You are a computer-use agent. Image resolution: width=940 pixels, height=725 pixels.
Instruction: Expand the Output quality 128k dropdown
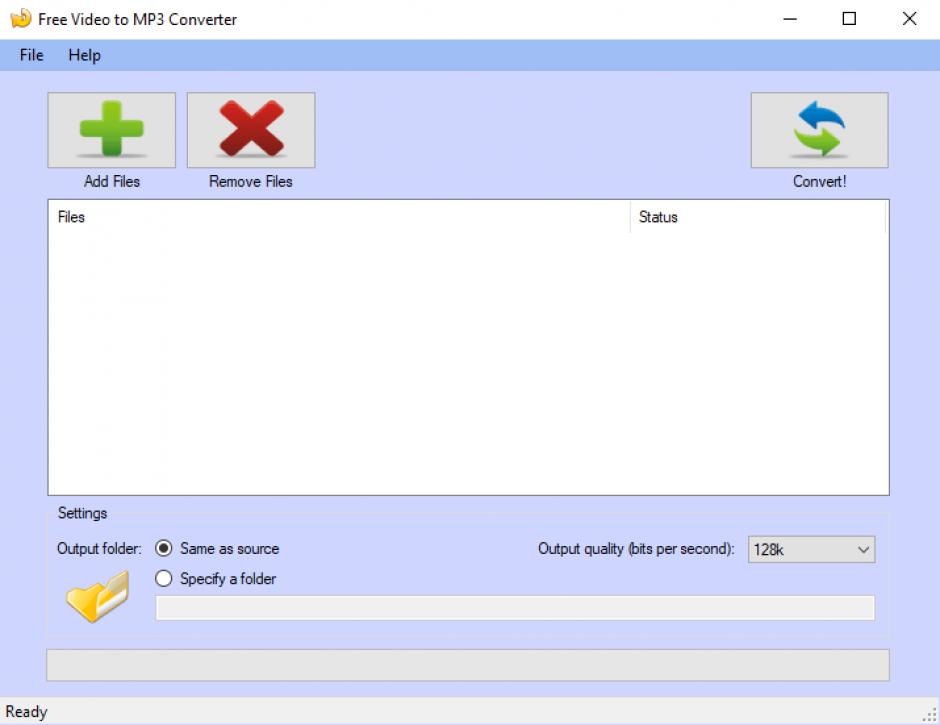811,549
